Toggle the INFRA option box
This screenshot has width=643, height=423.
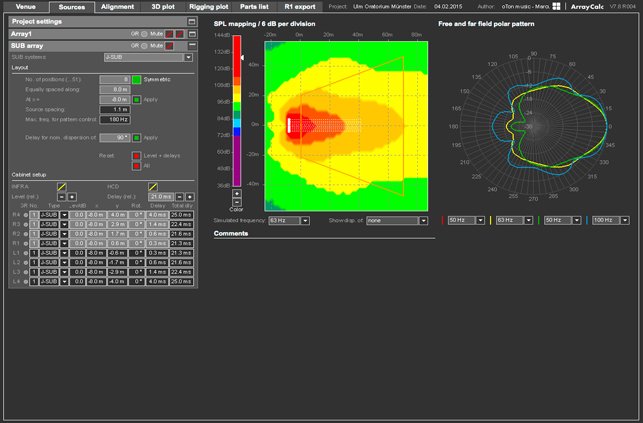coord(62,187)
